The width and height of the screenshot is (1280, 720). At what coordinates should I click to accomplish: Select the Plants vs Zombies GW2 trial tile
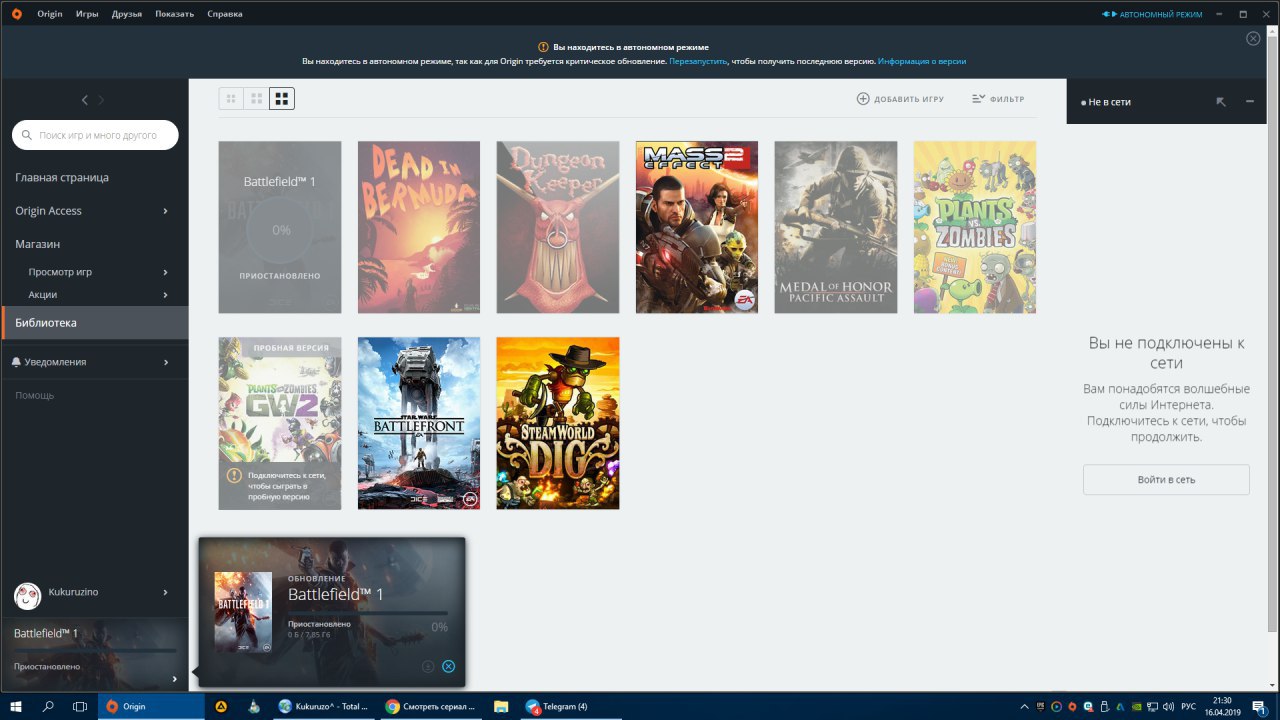tap(280, 423)
